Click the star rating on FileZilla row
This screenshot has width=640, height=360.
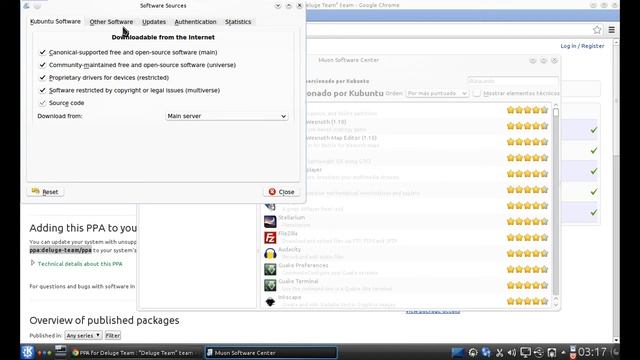(527, 238)
